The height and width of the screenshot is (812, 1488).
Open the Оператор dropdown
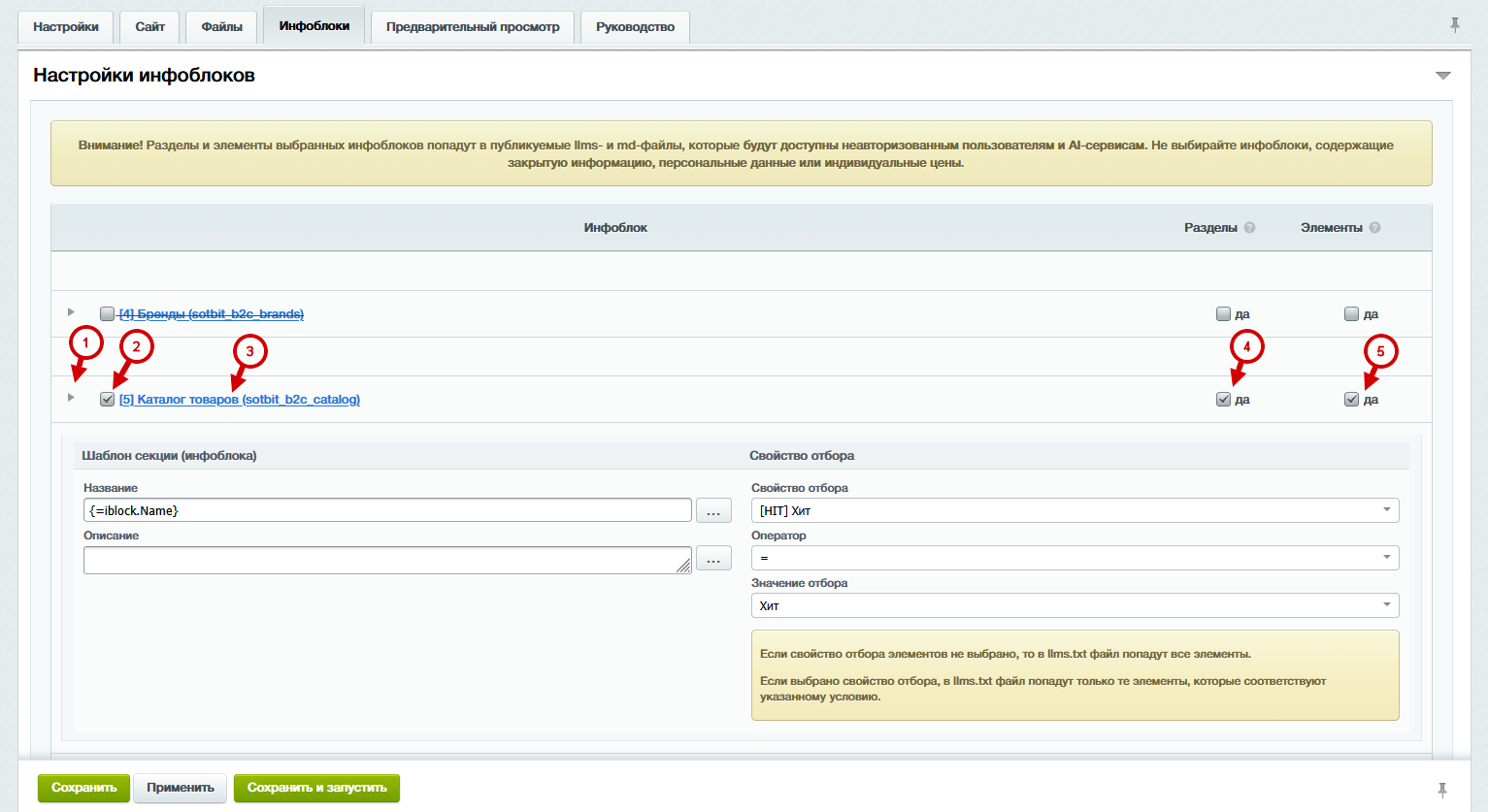coord(1075,558)
